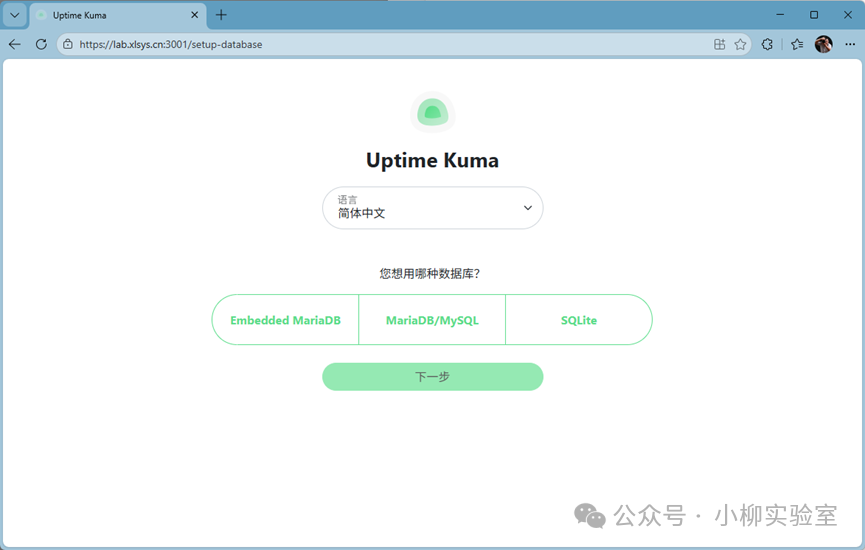Maximize the browser window

click(814, 15)
